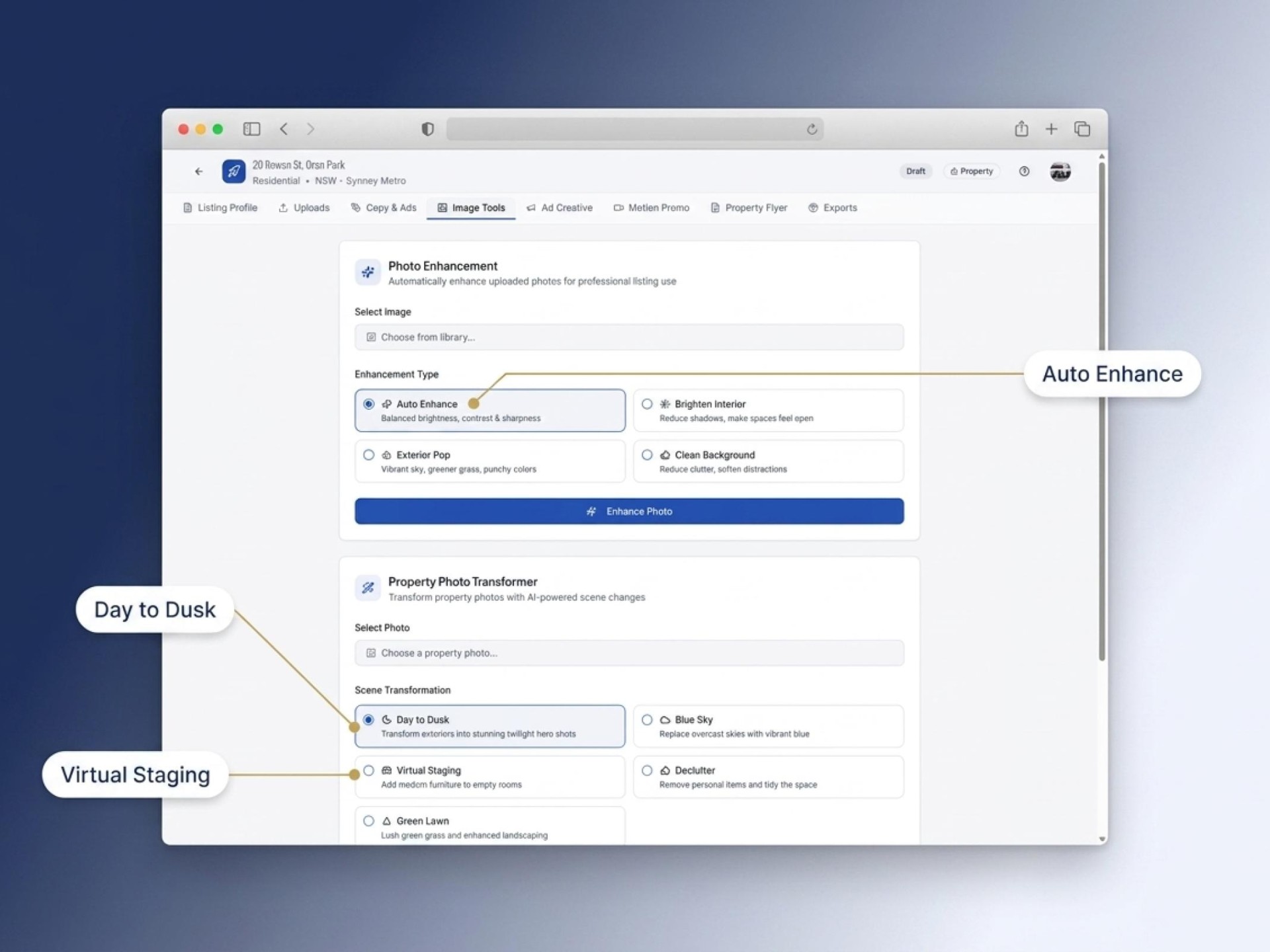Click the Exterior Pop house icon
This screenshot has width=1270, height=952.
(387, 455)
